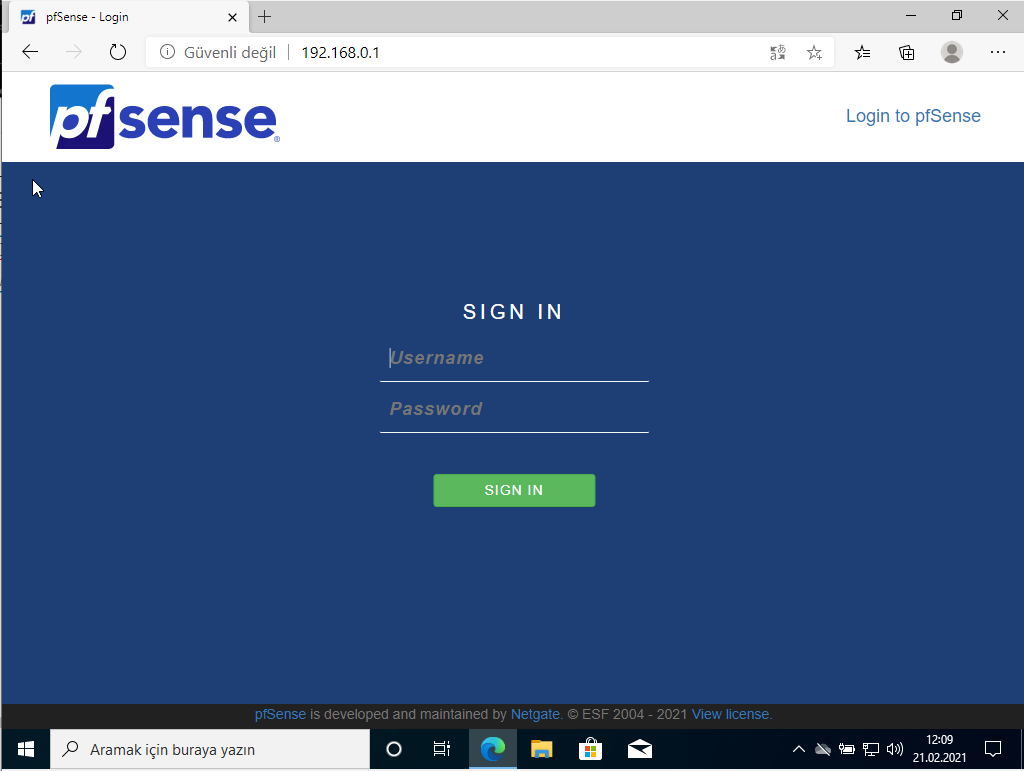Image resolution: width=1024 pixels, height=771 pixels.
Task: Click the OneDrive cloud tray icon
Action: pos(823,749)
